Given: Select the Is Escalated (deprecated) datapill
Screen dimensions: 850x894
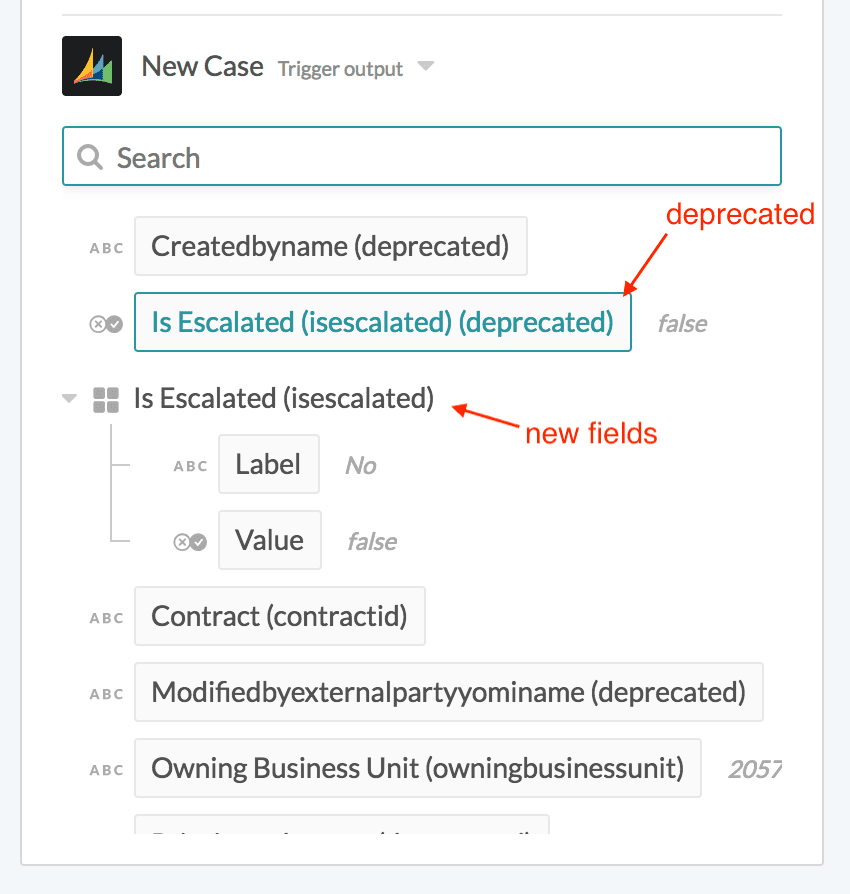Looking at the screenshot, I should click(x=382, y=322).
